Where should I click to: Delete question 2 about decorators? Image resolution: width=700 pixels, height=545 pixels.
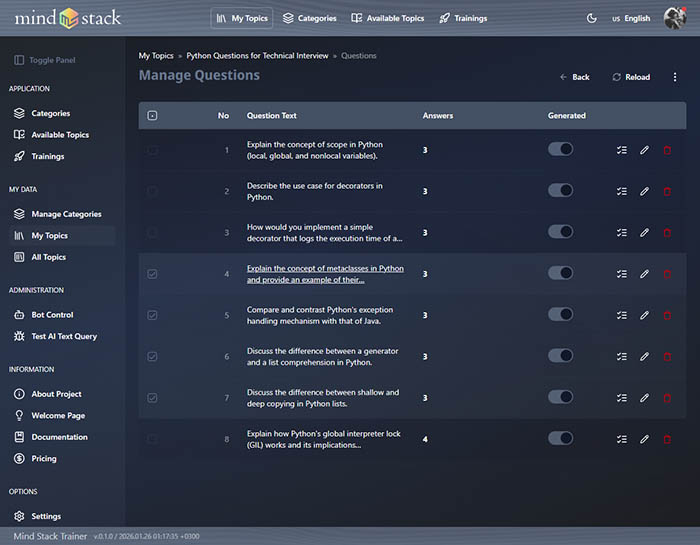coord(667,191)
